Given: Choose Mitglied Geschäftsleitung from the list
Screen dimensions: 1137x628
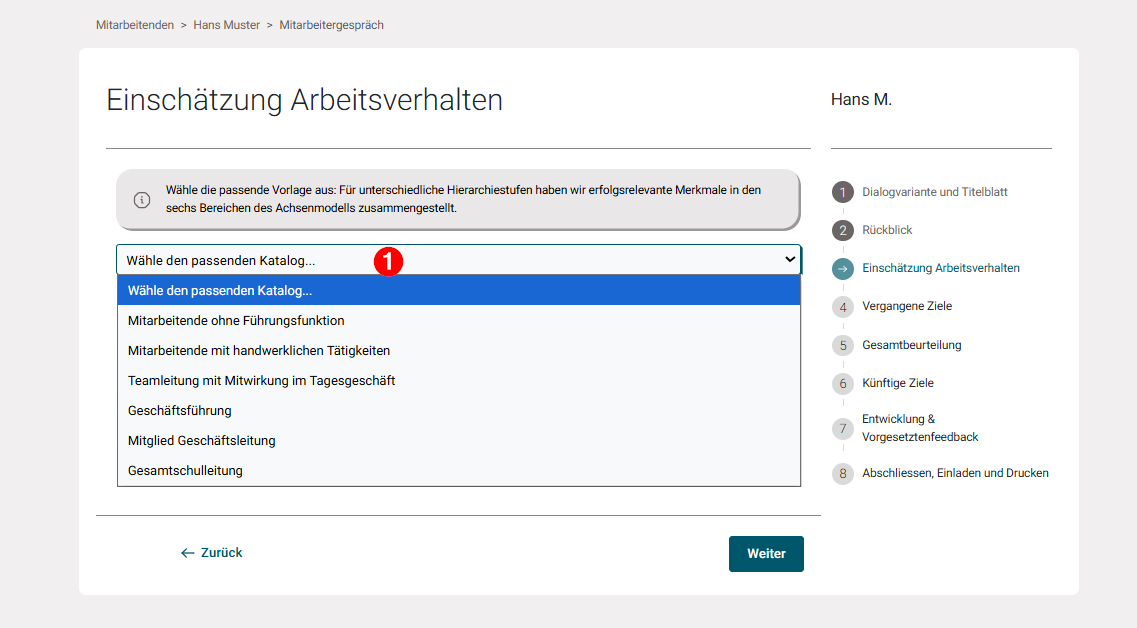Looking at the screenshot, I should pos(200,440).
